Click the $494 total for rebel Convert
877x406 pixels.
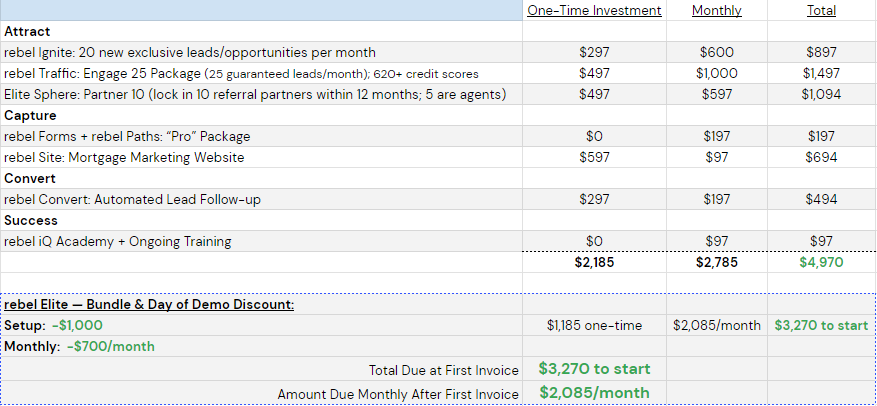tap(821, 199)
